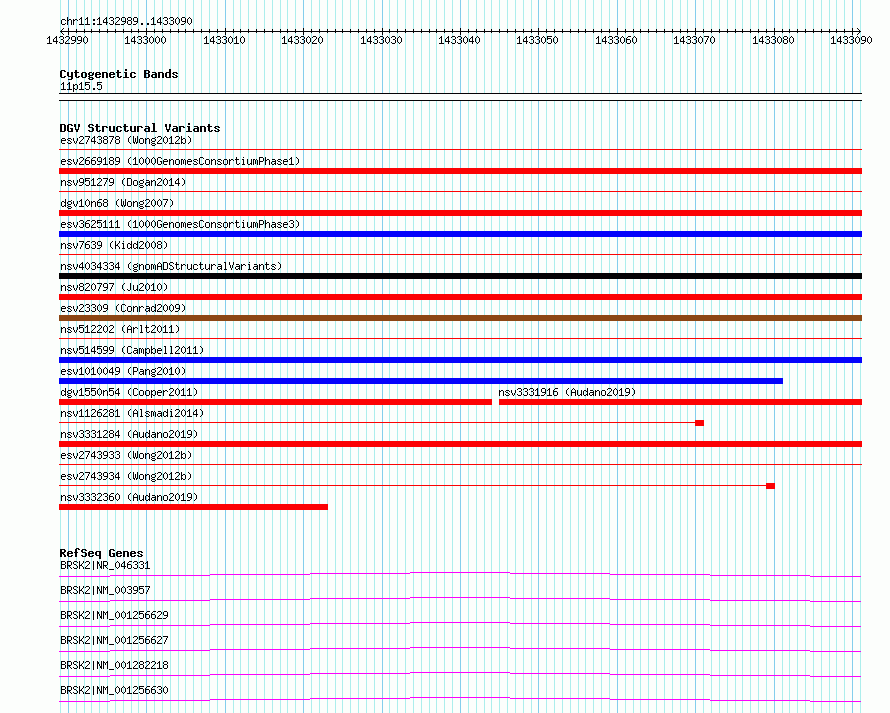The height and width of the screenshot is (713, 890).
Task: Click the red esv2669189 variant bar
Action: (460, 171)
